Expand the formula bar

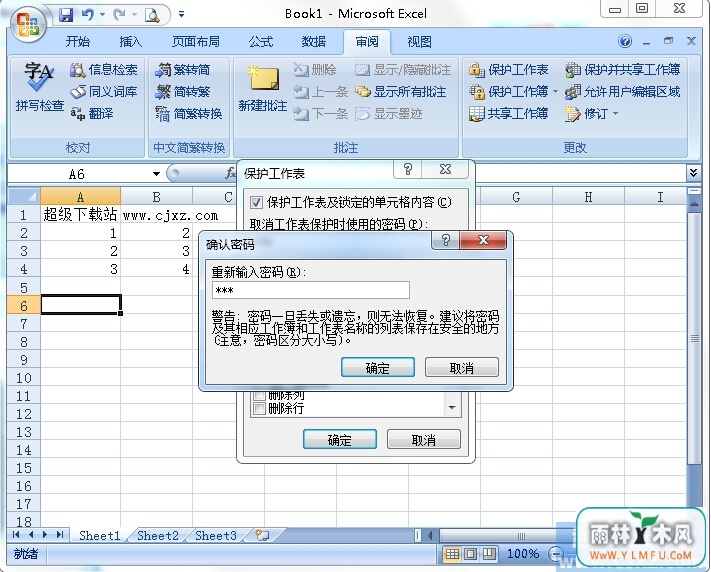[x=693, y=173]
